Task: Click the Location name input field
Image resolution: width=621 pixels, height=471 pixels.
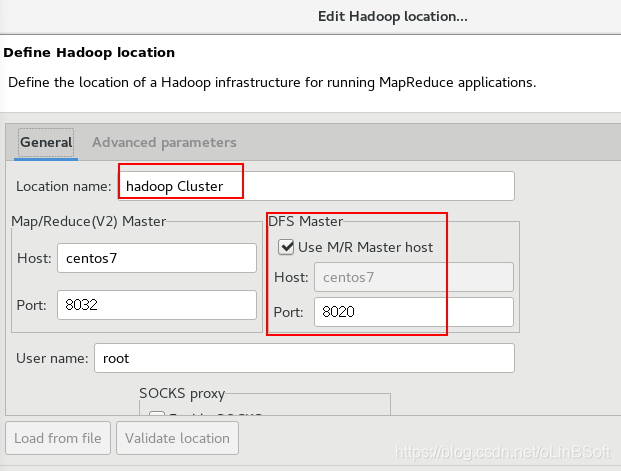Action: pyautogui.click(x=316, y=186)
